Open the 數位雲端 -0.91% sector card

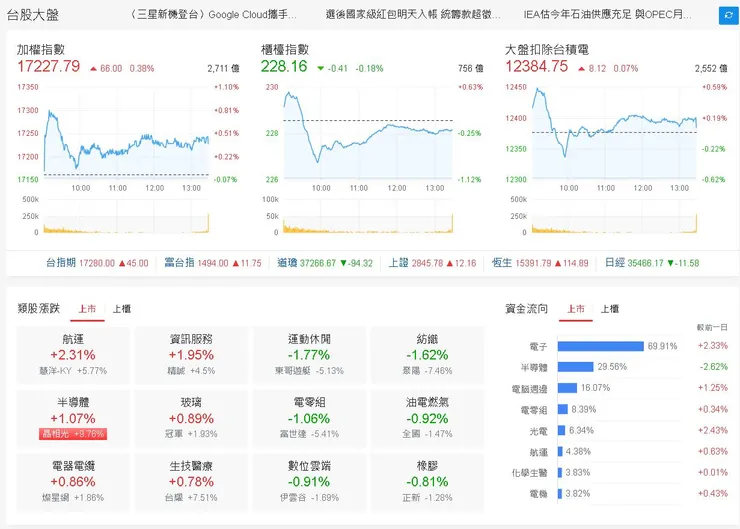[309, 482]
